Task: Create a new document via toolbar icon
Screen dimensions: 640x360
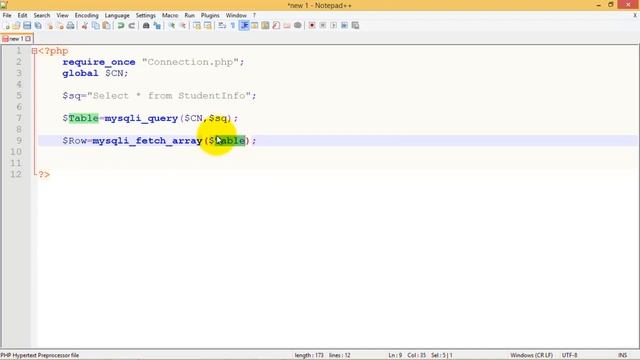Action: coord(7,26)
